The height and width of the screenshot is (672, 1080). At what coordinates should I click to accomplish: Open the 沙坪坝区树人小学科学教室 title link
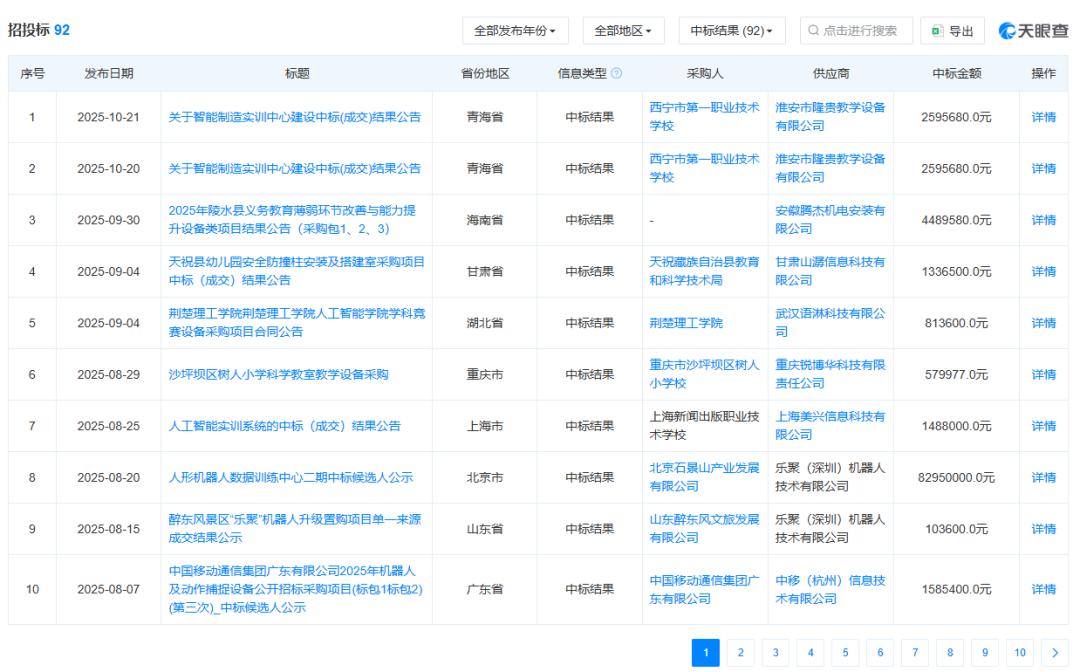tap(278, 374)
